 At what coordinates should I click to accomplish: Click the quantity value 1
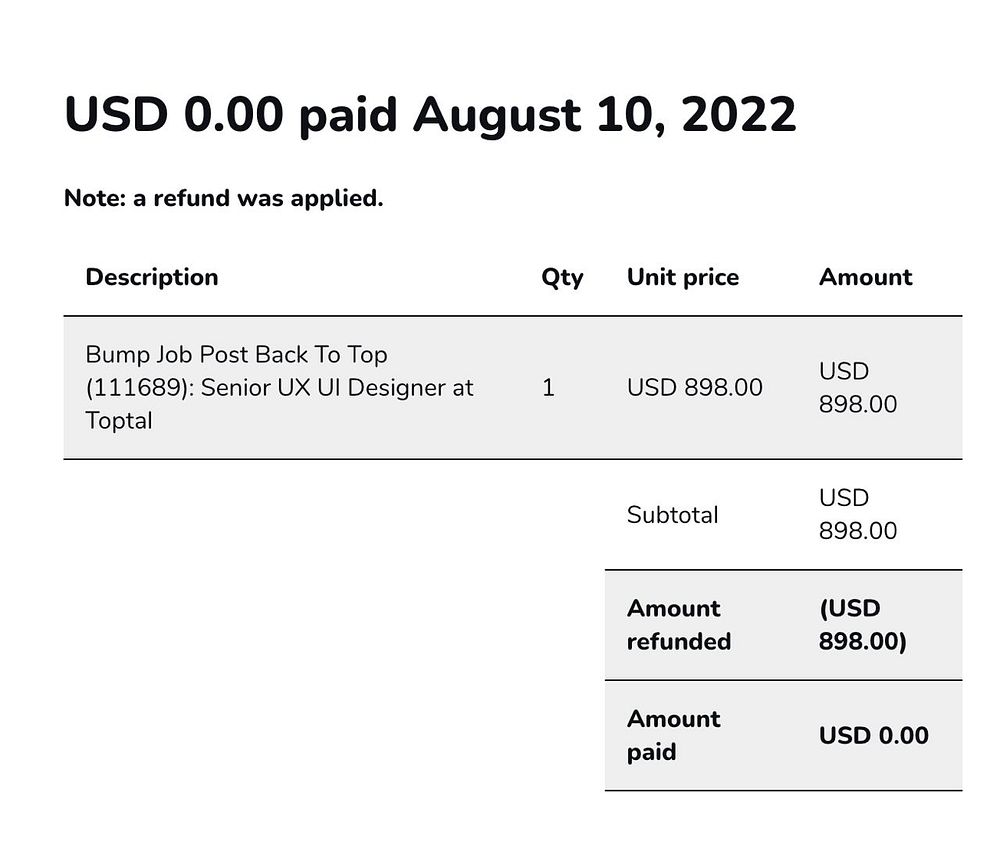click(x=548, y=387)
